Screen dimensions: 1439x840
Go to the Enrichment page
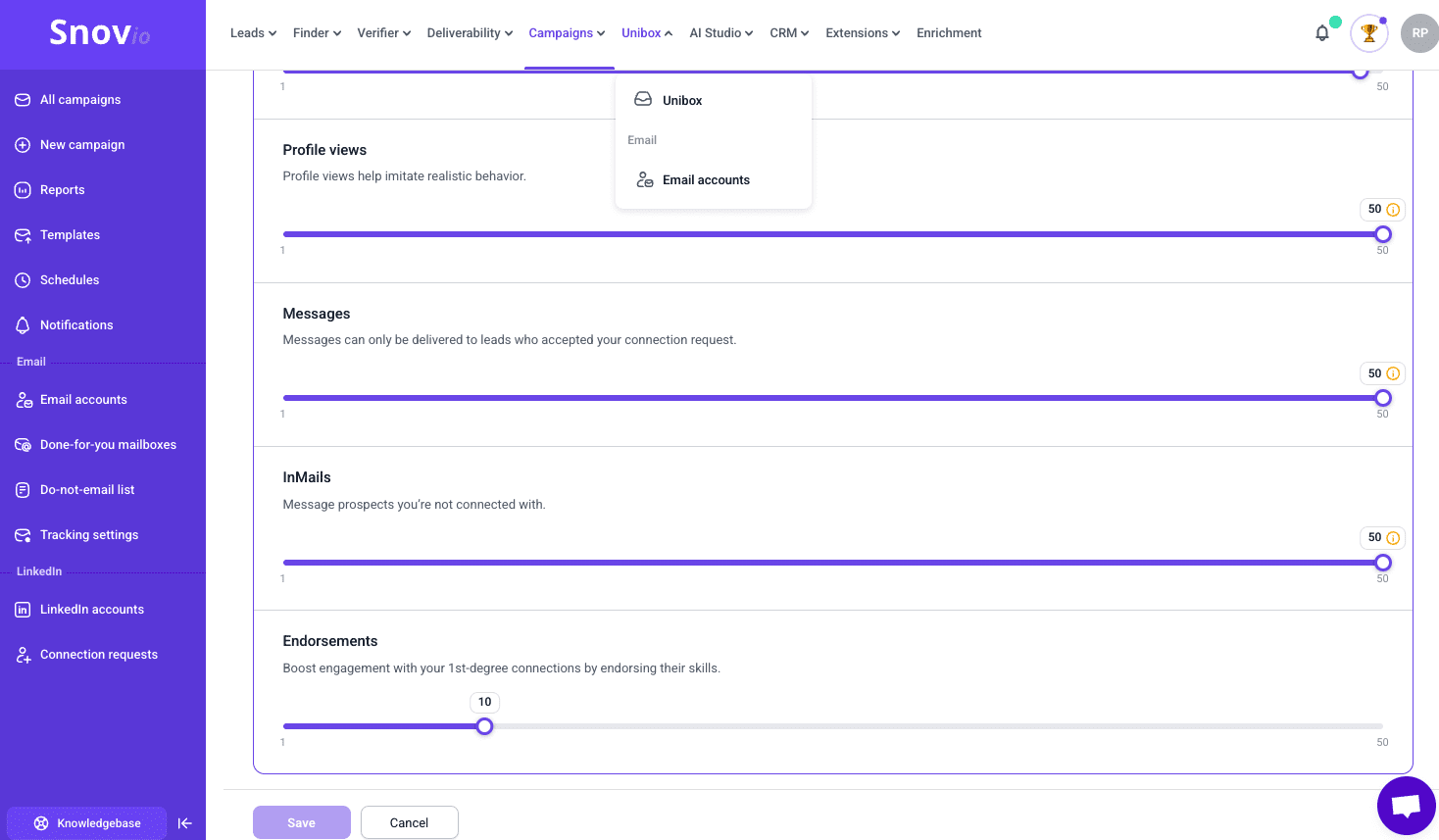[x=949, y=33]
